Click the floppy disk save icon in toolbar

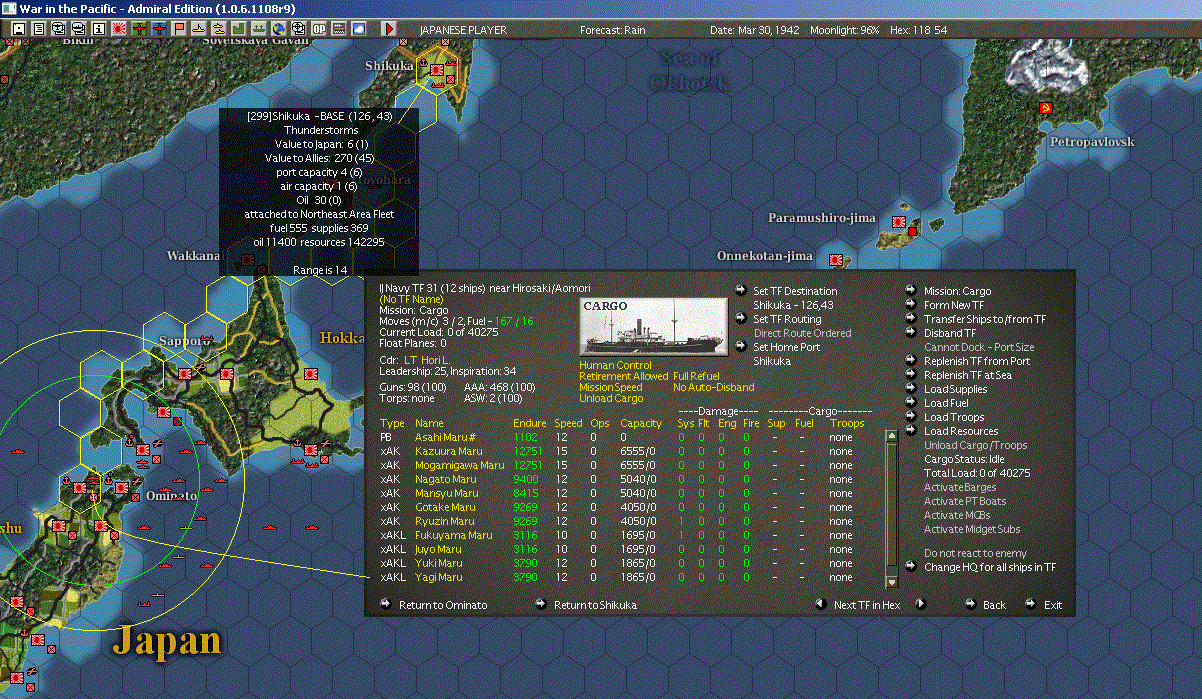point(19,29)
